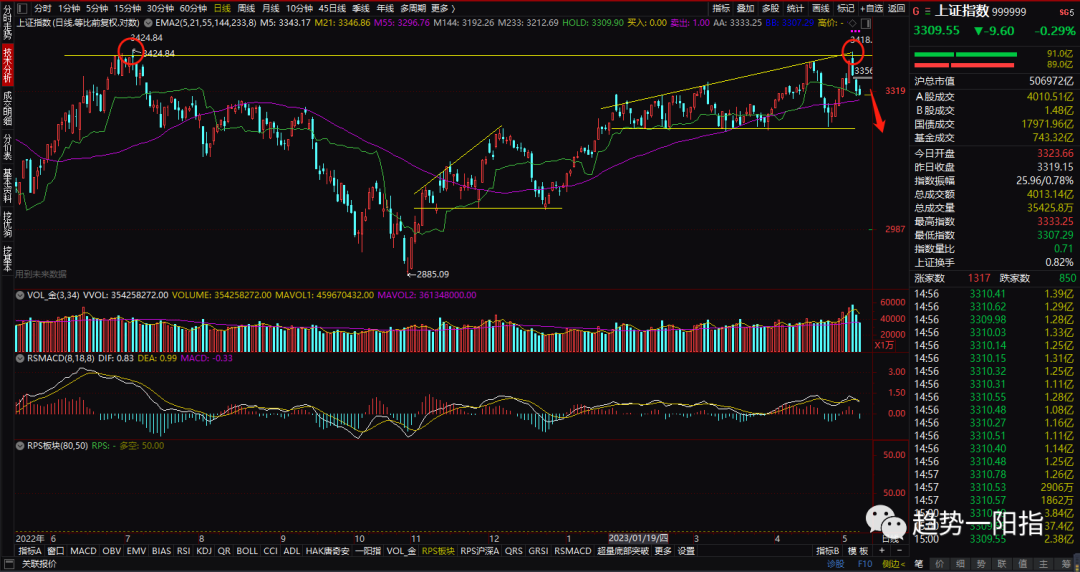Click the 叠加 toolbar button
1080x572 pixels.
point(746,8)
